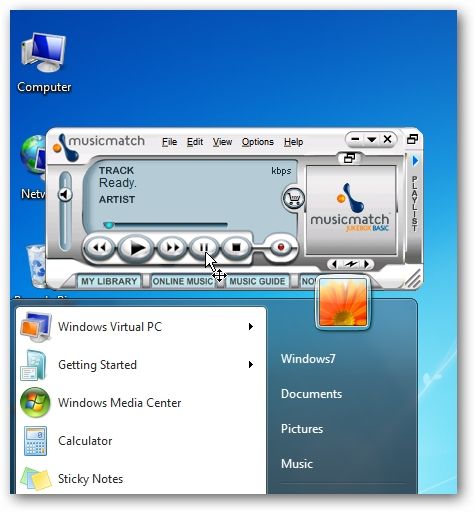Open the Options menu
Viewport: 475px width, 512px height.
point(258,142)
